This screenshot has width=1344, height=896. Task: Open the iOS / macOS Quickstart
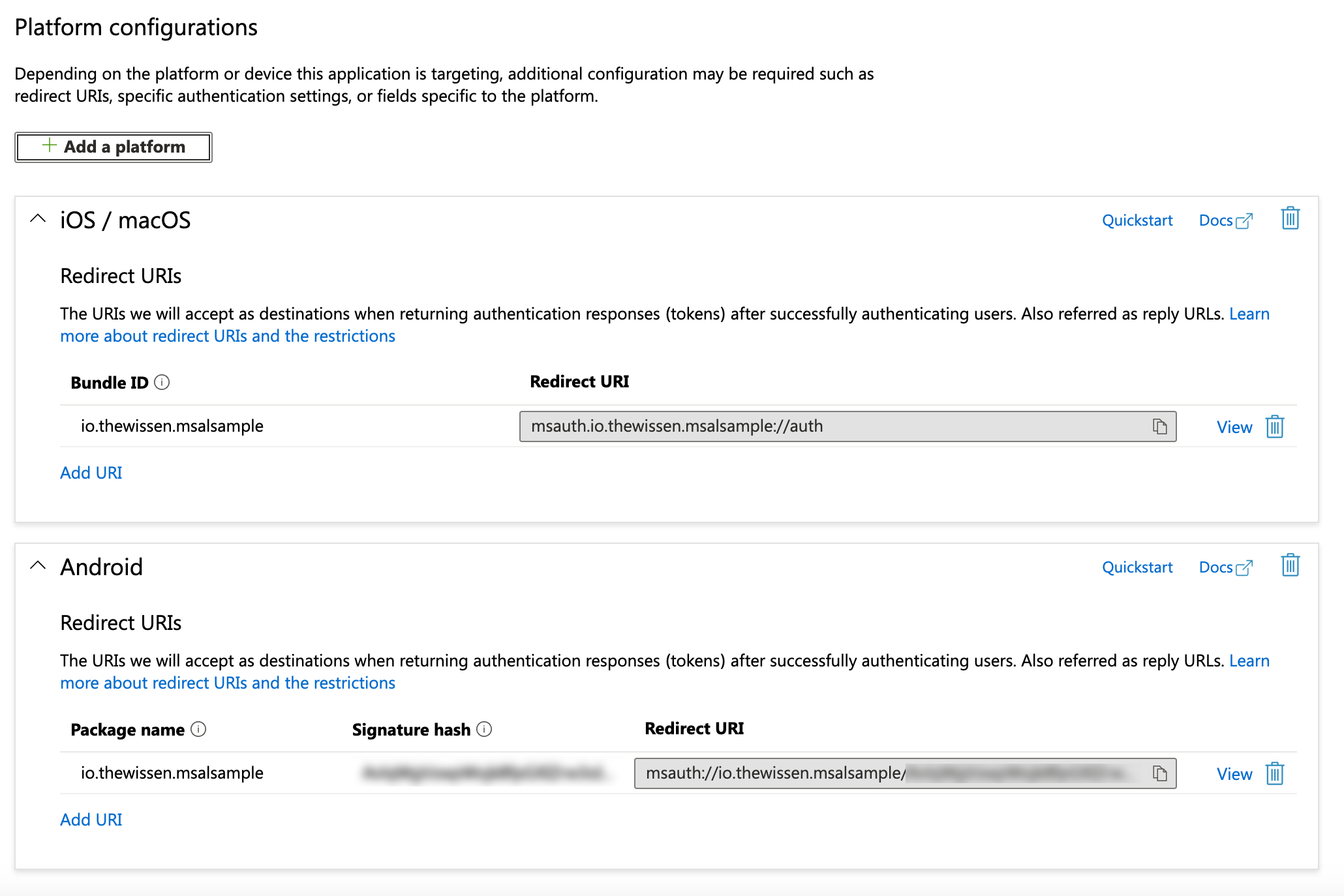click(1137, 220)
